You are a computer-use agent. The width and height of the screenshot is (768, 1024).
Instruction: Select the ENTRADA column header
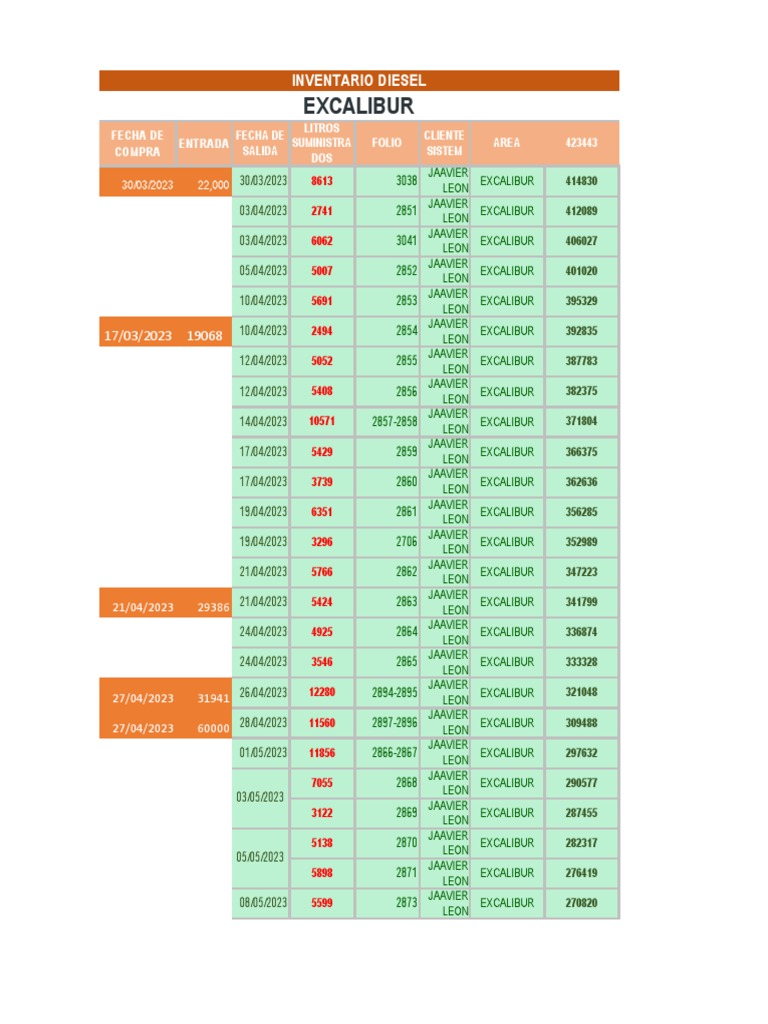point(203,143)
